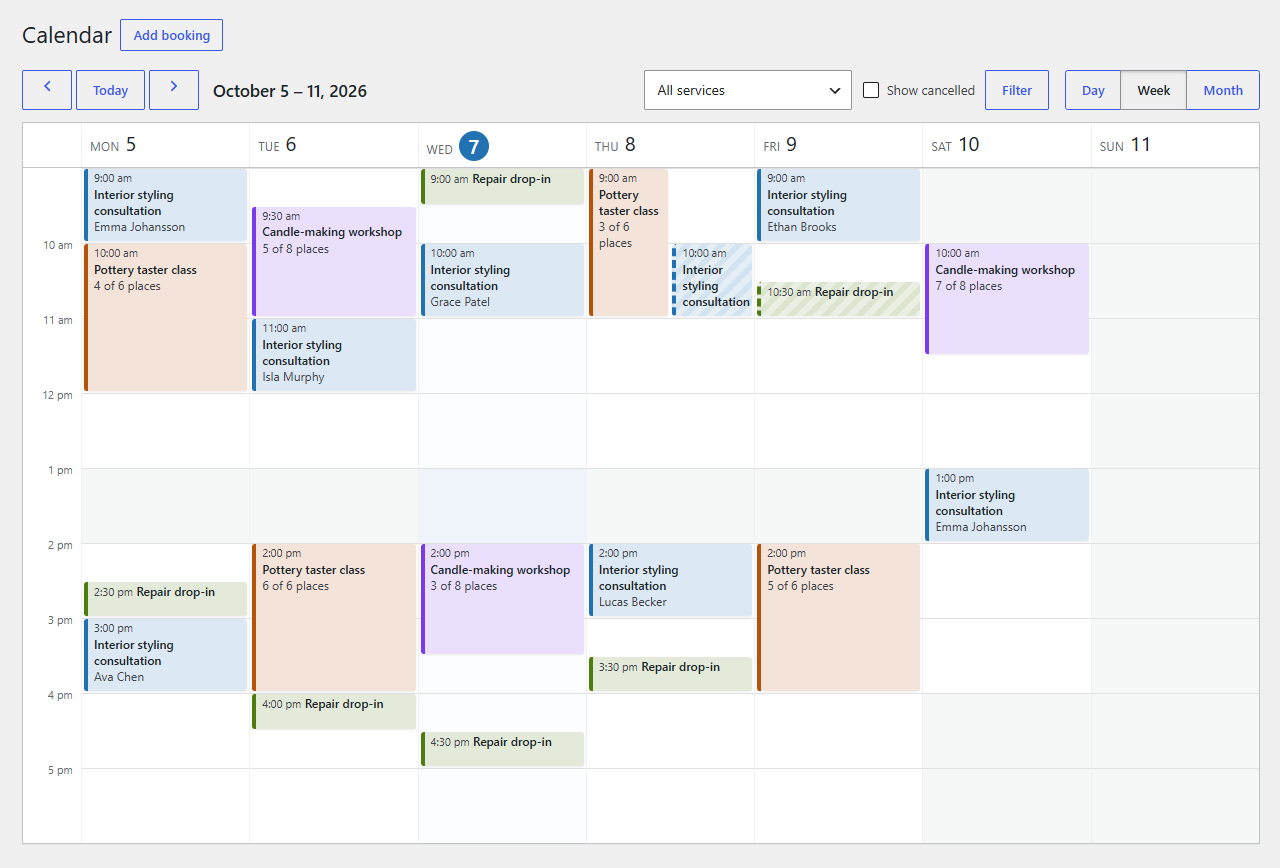Open Saturday 1:00 pm Emma Johansson consultation

[1007, 505]
